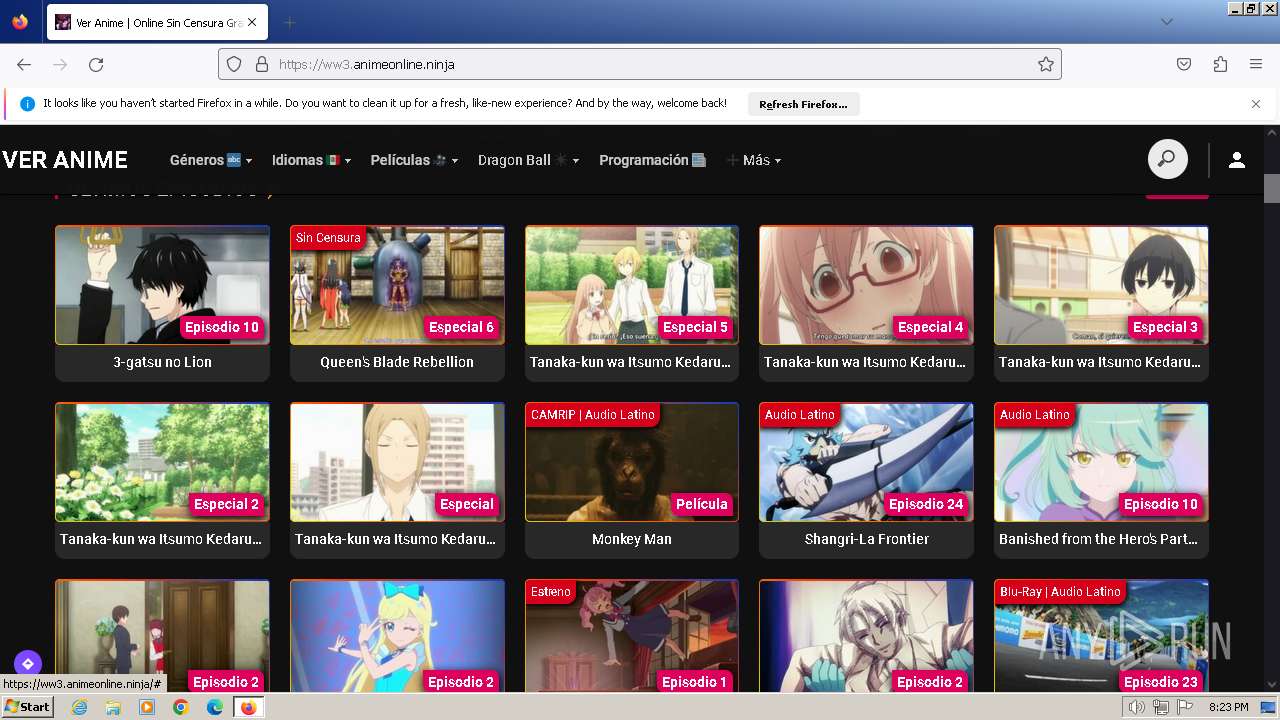Click the Queen's Blade Rebellion title
Screen dimensions: 1280x720
click(x=397, y=362)
